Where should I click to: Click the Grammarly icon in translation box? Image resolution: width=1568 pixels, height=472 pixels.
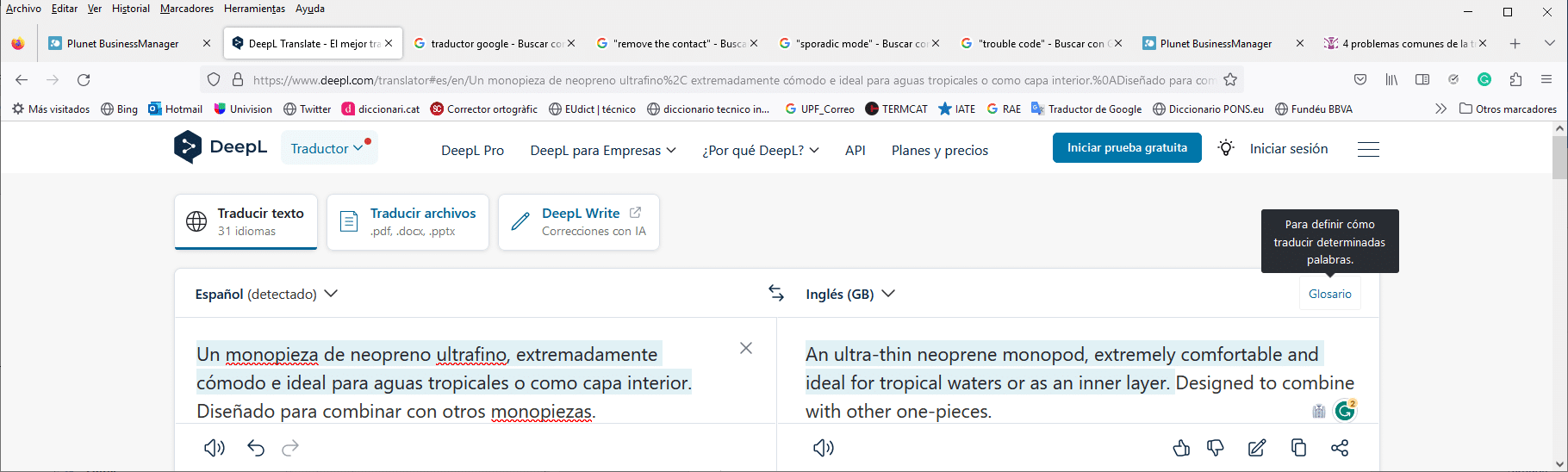click(1345, 411)
